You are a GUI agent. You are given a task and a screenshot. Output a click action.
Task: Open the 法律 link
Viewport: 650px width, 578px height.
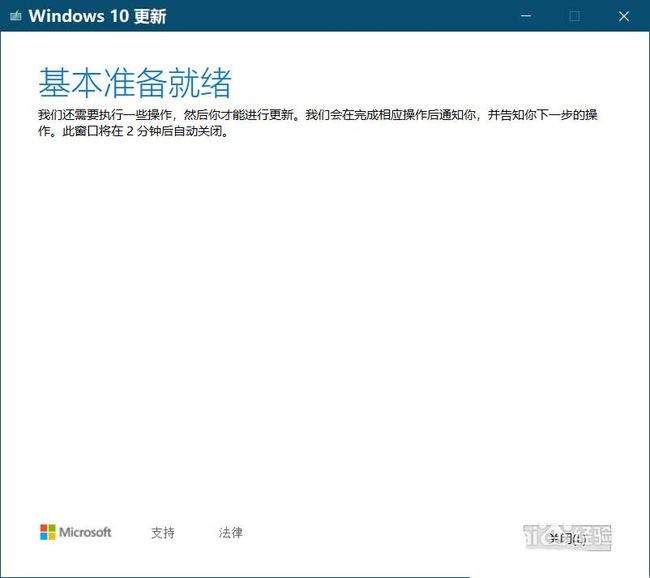230,532
